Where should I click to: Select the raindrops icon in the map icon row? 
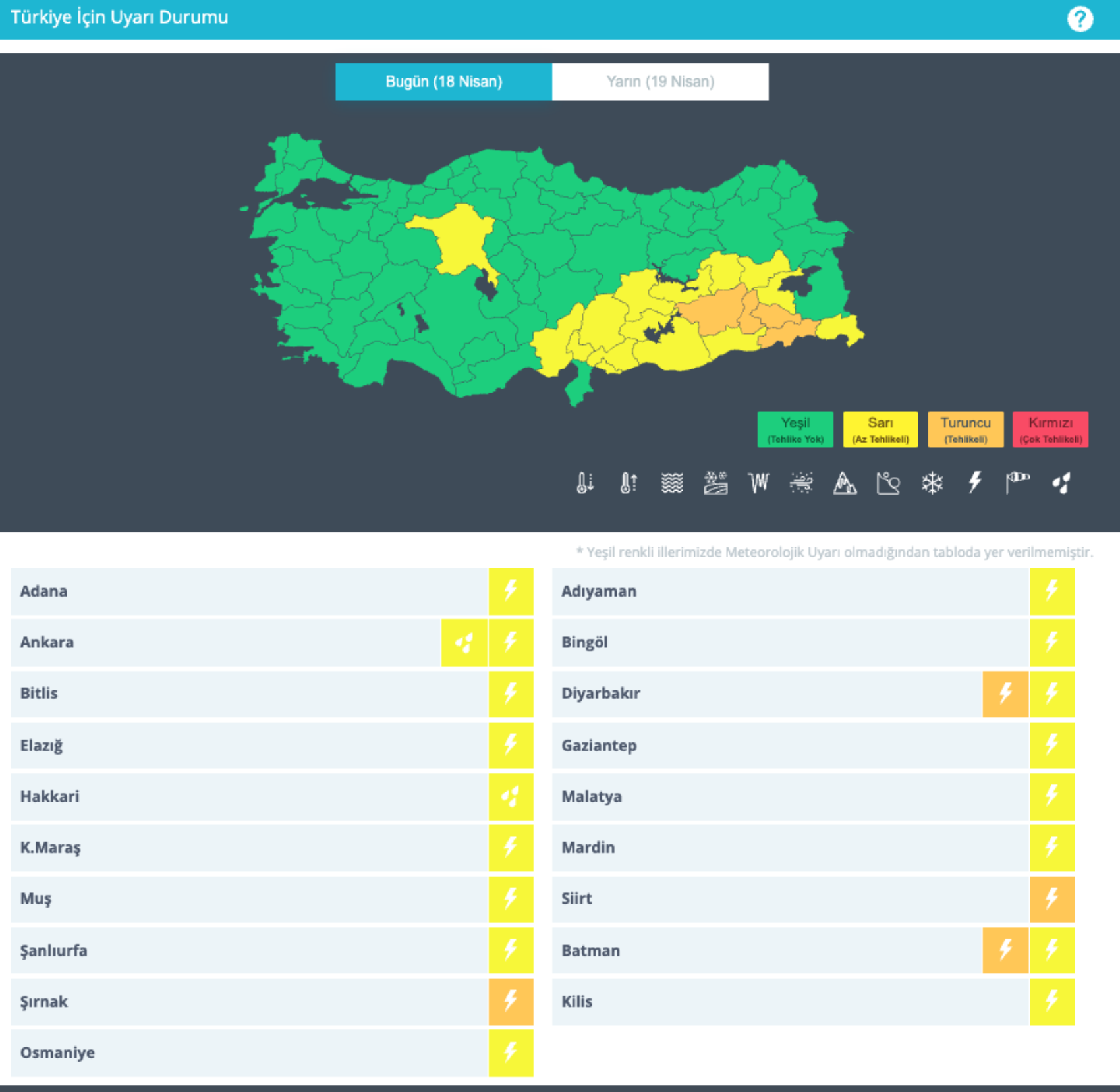pos(1061,483)
